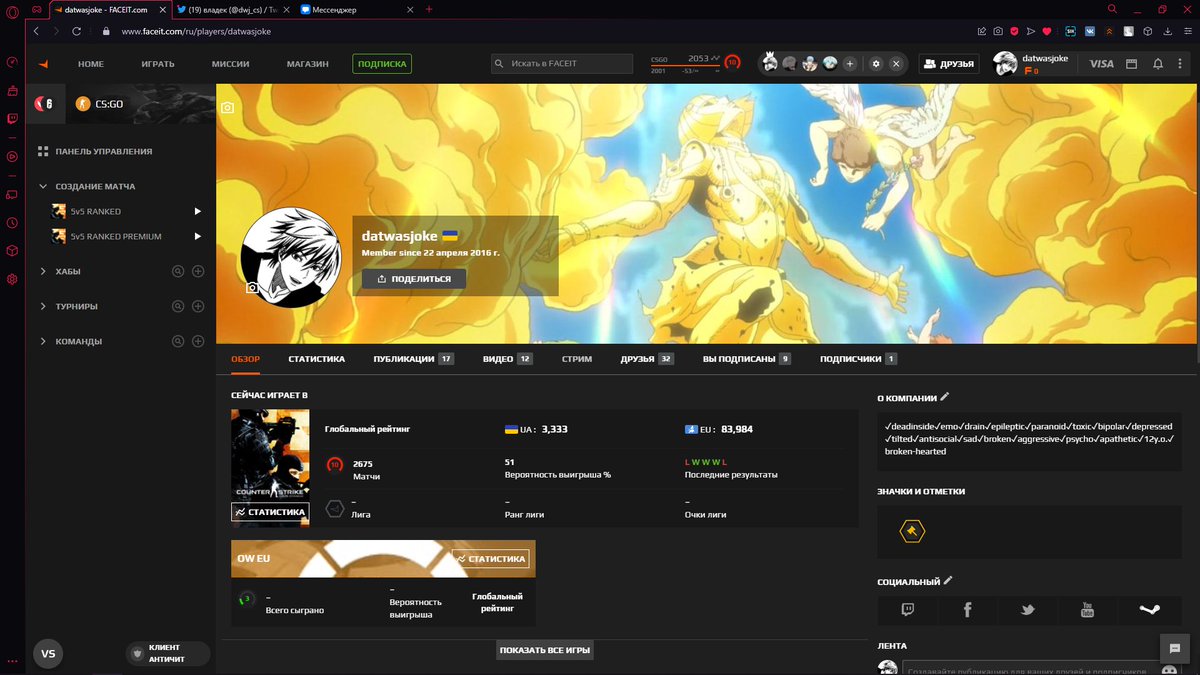
Task: Focus the Искать в FACEIT search field
Action: point(562,64)
